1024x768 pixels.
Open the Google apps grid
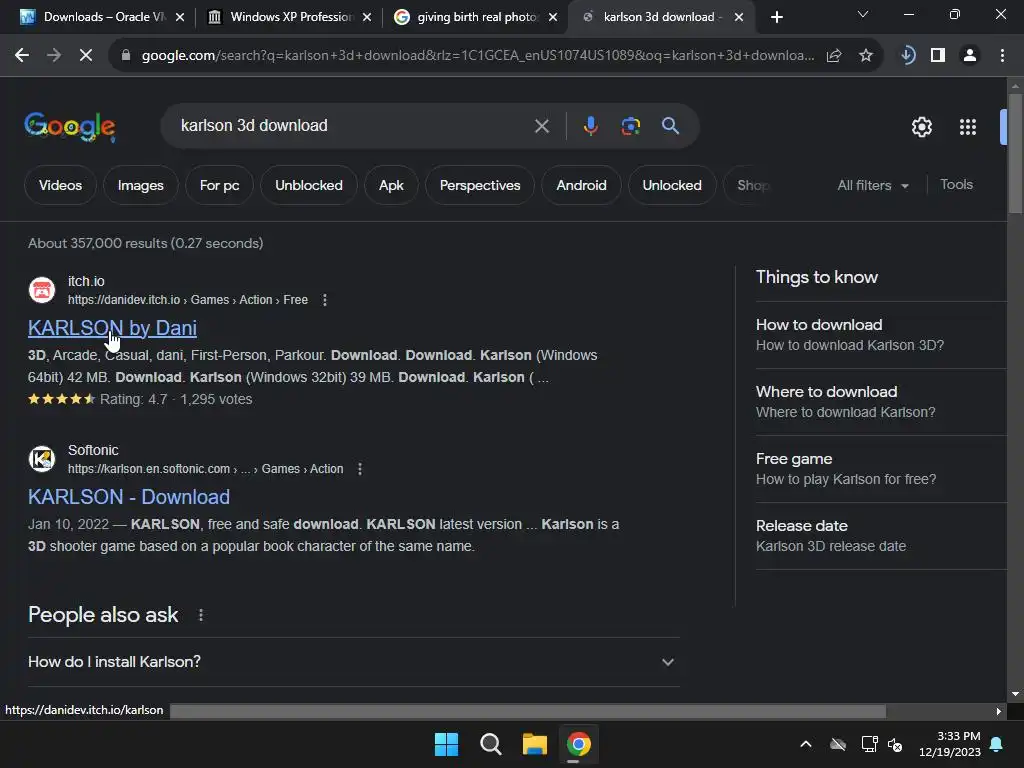[x=968, y=127]
